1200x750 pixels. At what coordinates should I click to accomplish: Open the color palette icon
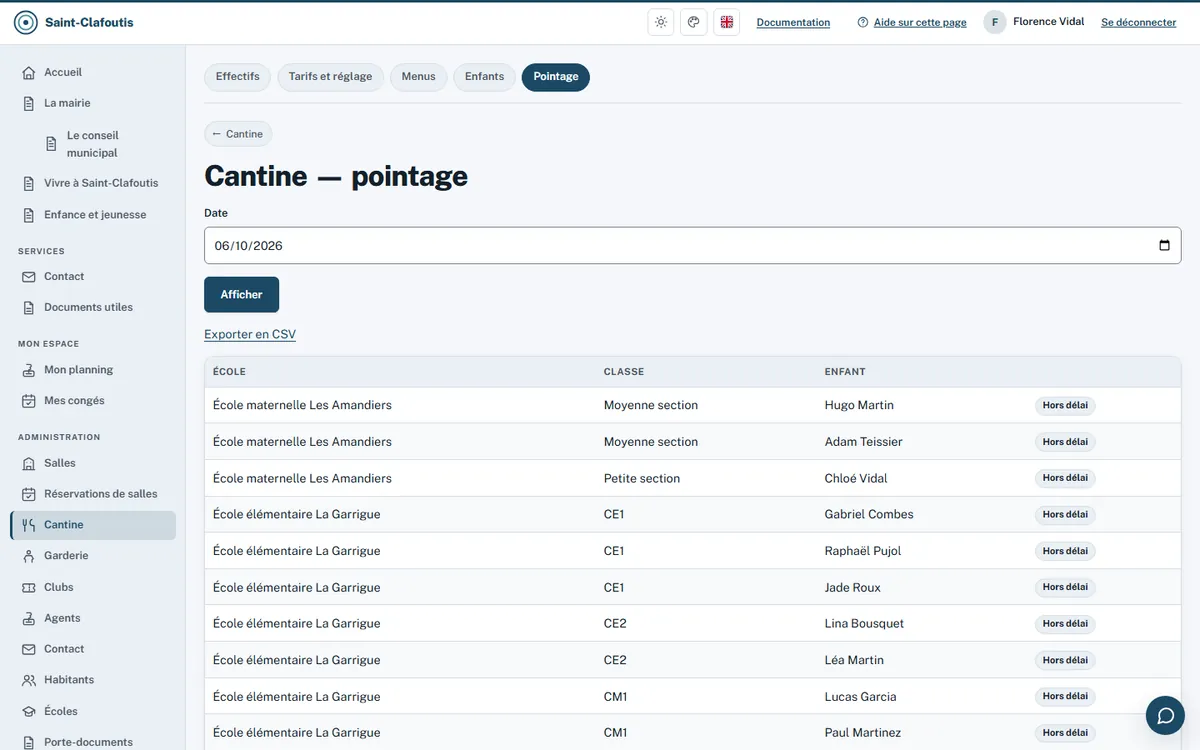694,22
